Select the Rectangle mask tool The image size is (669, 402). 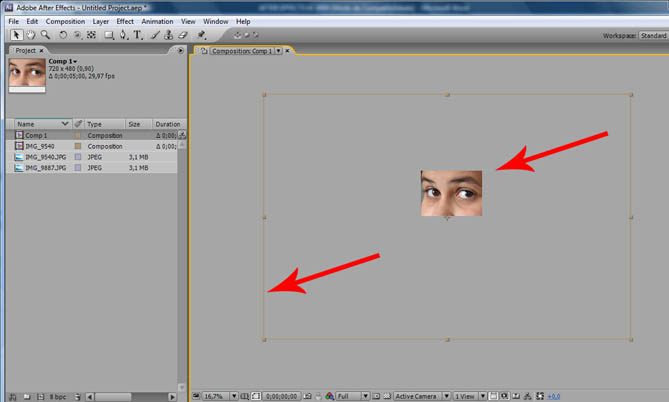click(109, 35)
